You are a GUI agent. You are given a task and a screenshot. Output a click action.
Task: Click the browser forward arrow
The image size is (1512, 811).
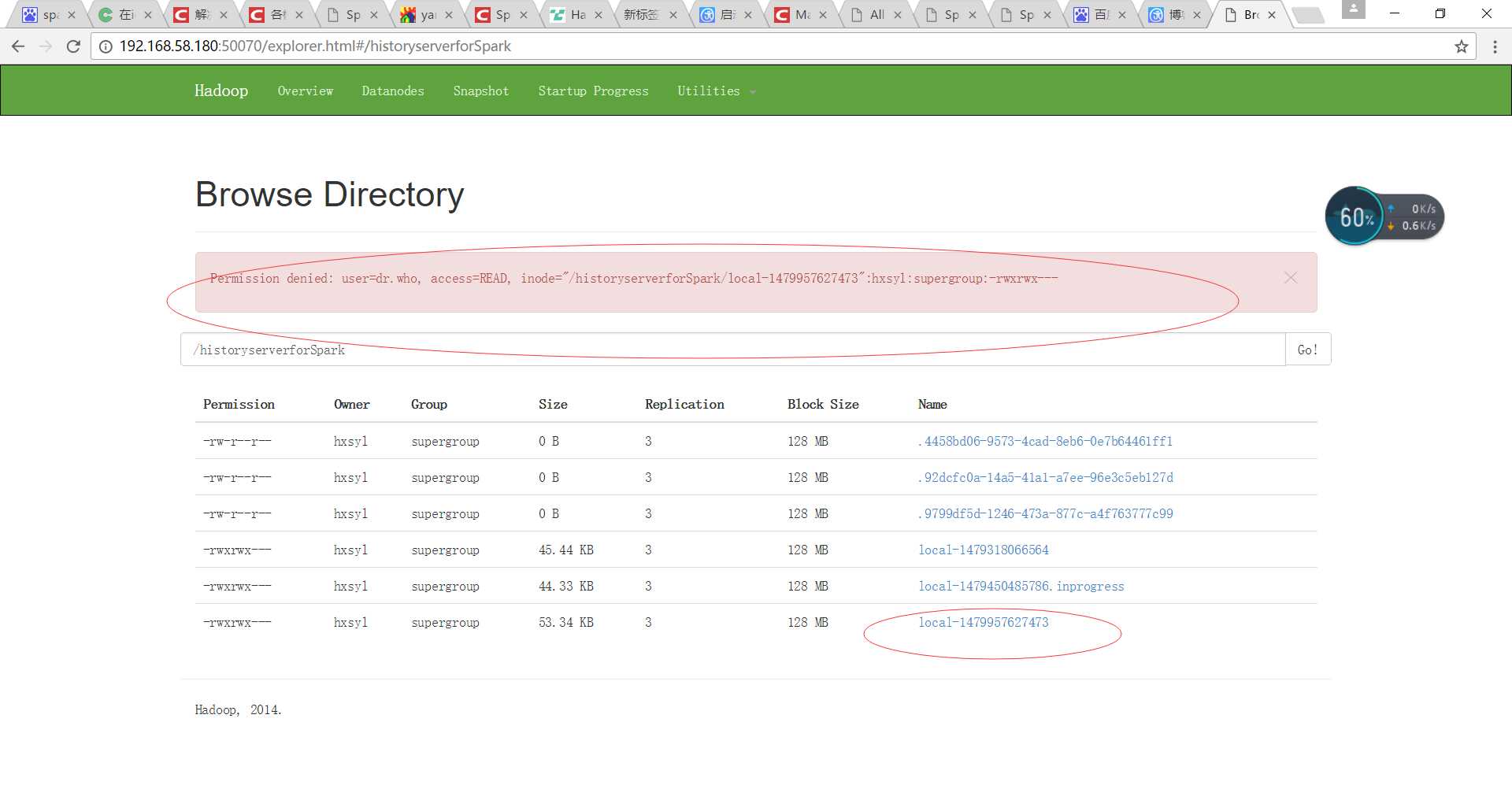click(x=46, y=46)
